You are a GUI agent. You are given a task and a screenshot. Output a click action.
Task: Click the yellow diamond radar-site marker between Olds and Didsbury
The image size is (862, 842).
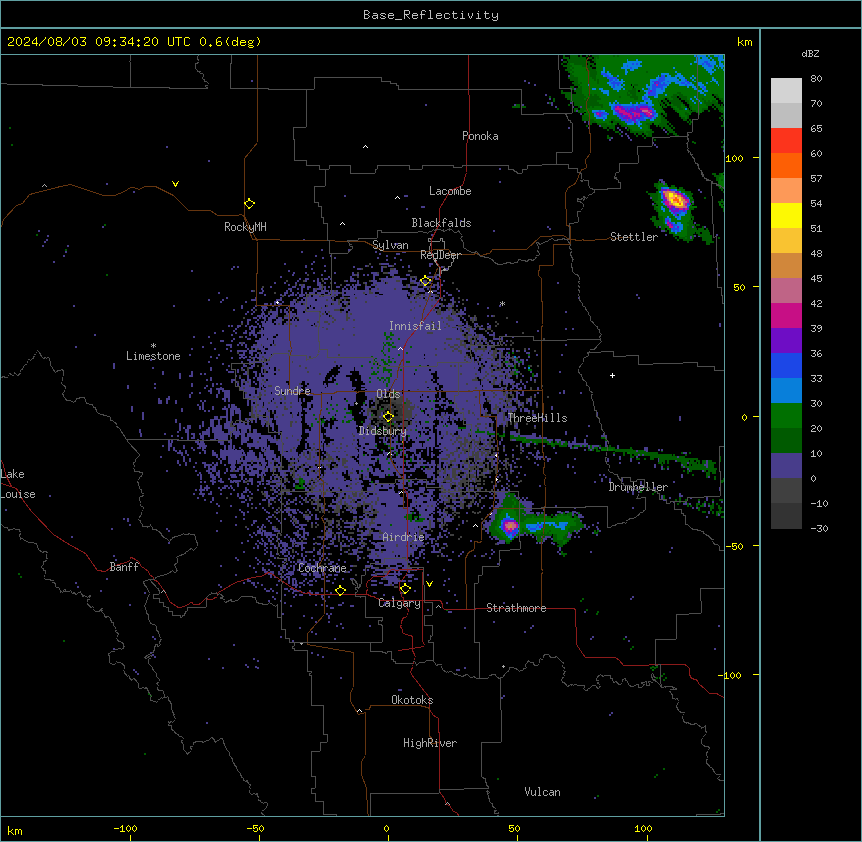pyautogui.click(x=388, y=417)
